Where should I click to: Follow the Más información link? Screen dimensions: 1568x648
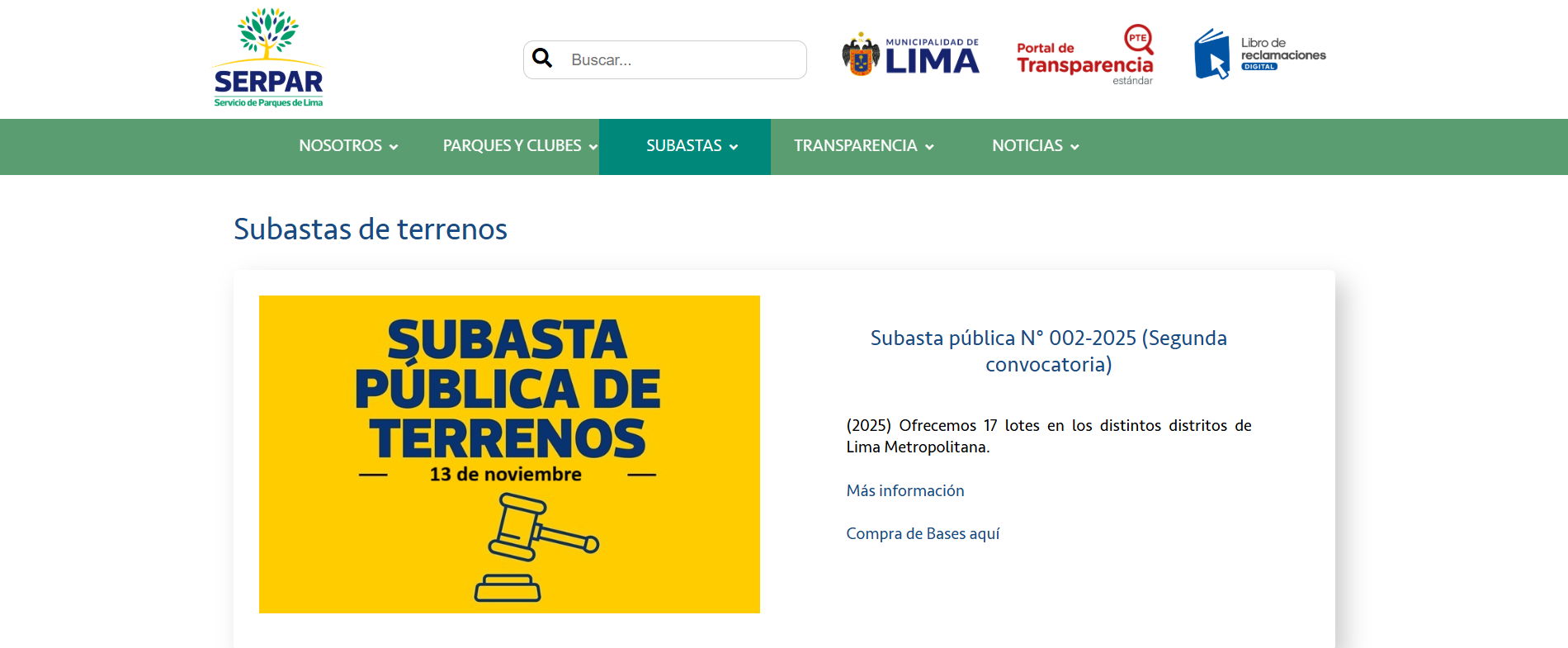tap(905, 490)
